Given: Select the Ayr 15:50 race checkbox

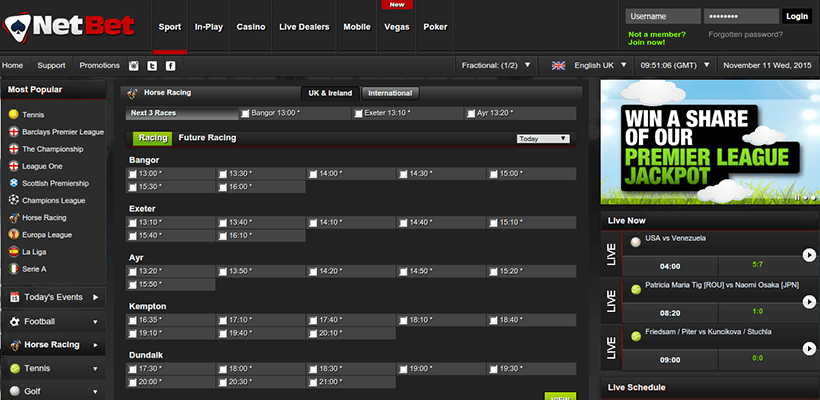Looking at the screenshot, I should 132,285.
